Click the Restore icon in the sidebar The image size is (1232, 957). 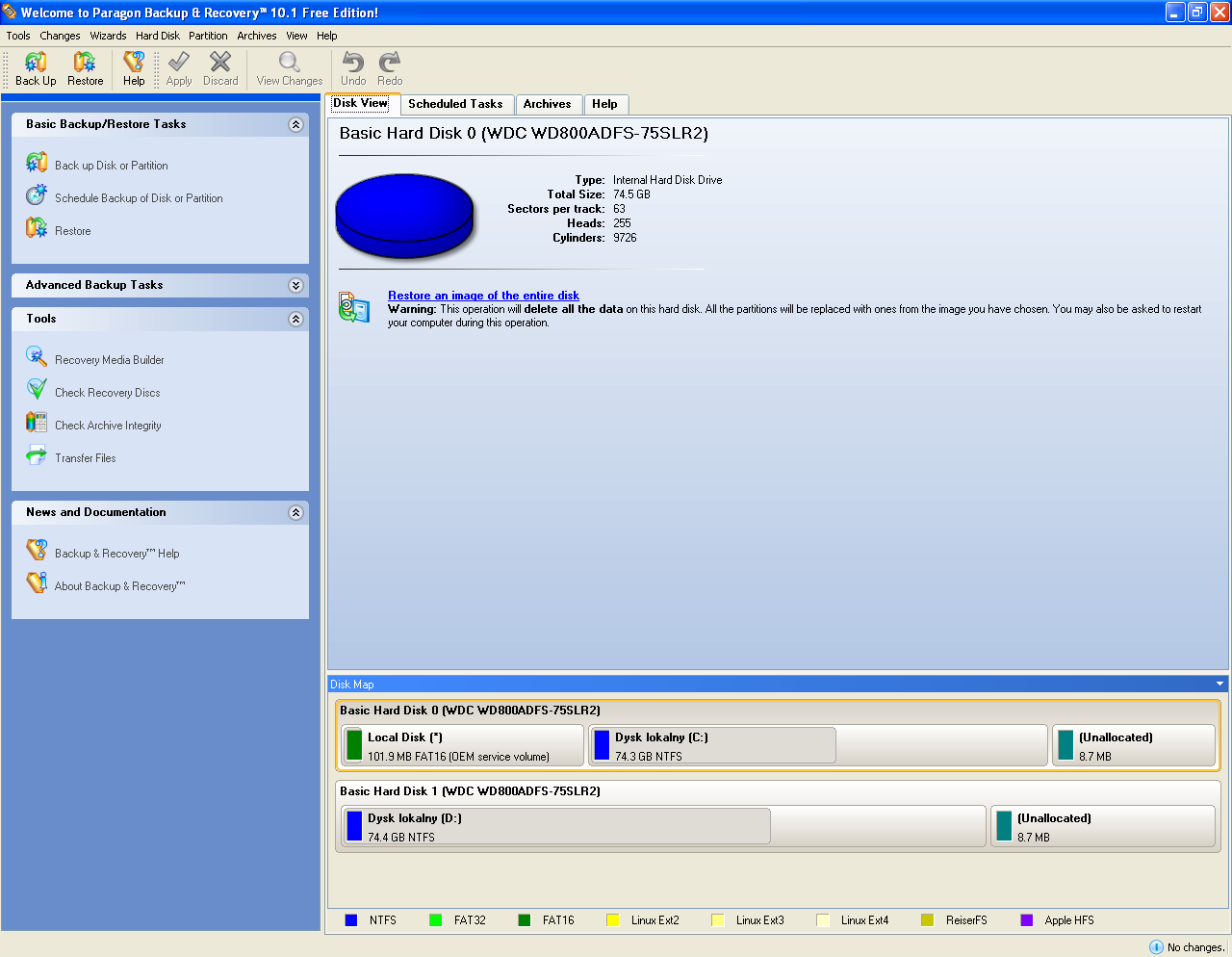click(x=37, y=228)
